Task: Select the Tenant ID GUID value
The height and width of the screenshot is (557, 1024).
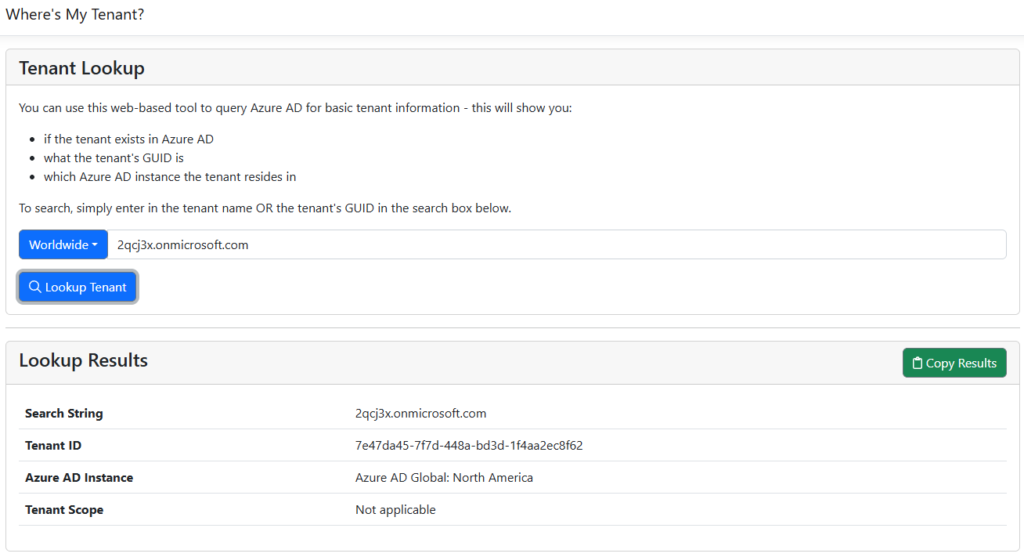Action: coord(469,445)
